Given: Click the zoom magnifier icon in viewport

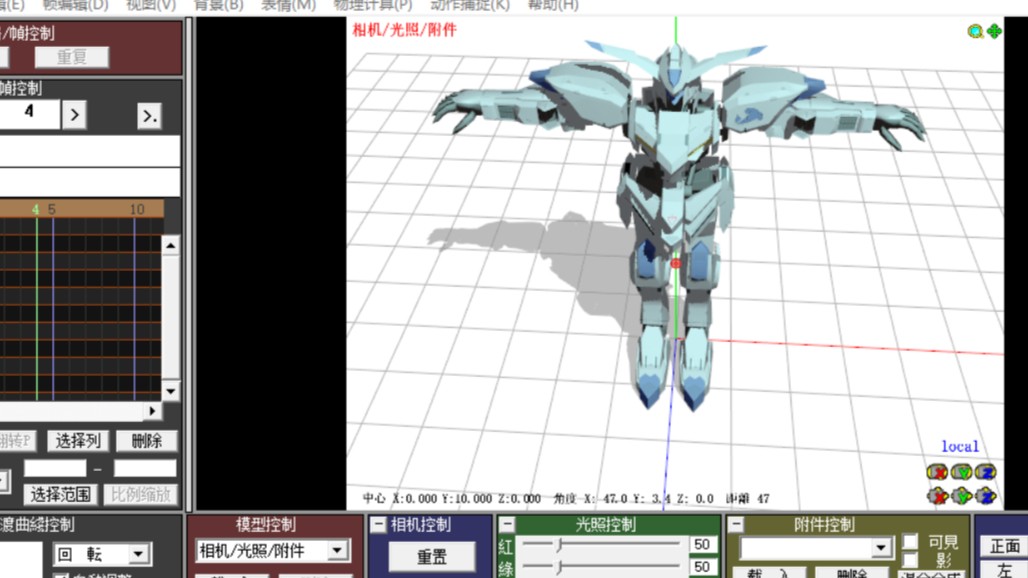Looking at the screenshot, I should click(975, 31).
